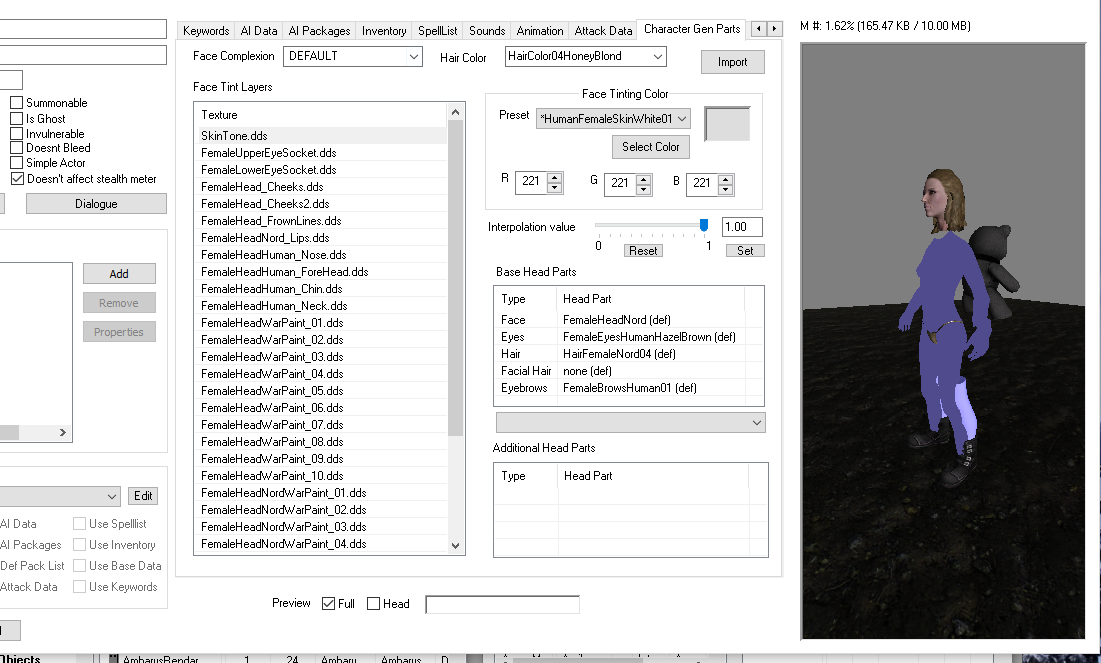Enable the Use Spelllist checkbox

pyautogui.click(x=79, y=523)
